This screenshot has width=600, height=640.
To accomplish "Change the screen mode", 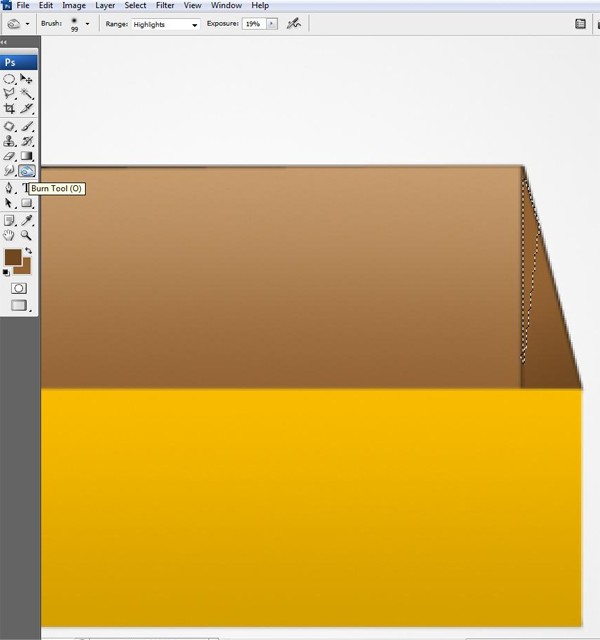I will tap(19, 305).
